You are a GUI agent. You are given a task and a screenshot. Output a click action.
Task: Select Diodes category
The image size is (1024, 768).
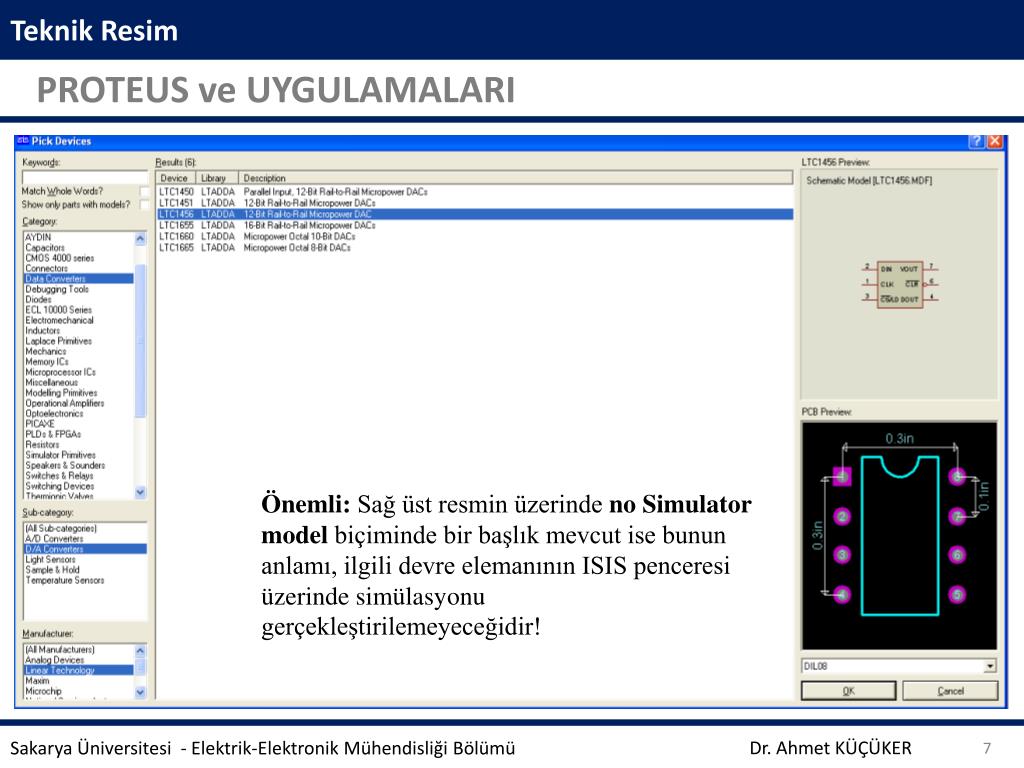(78, 299)
